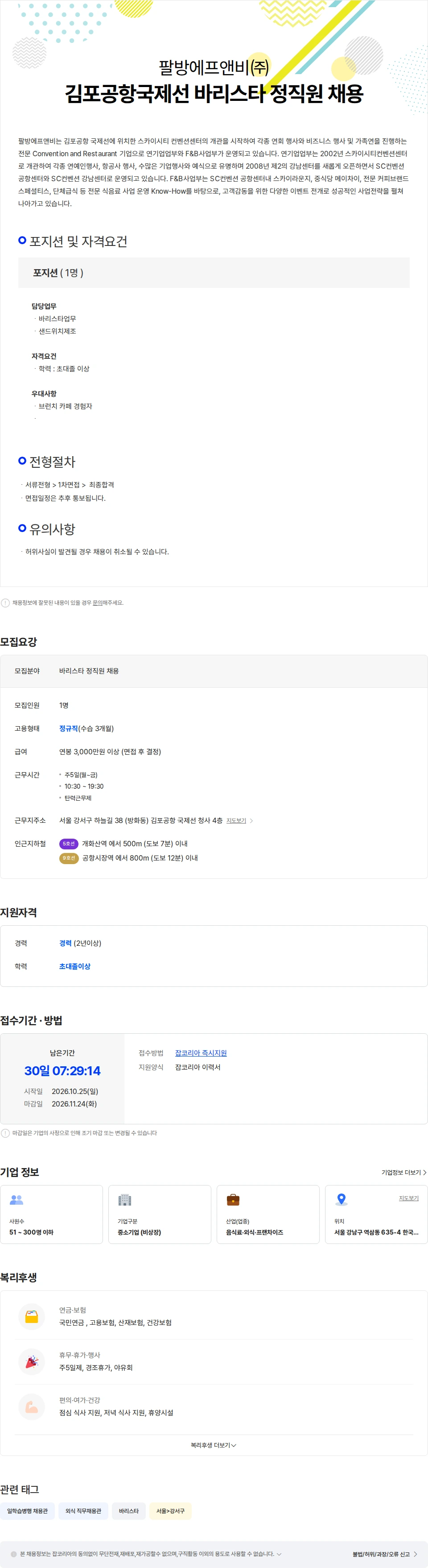Click the salary text 연봉 3,000만원 이상
This screenshot has height=1568, width=428.
tap(89, 751)
